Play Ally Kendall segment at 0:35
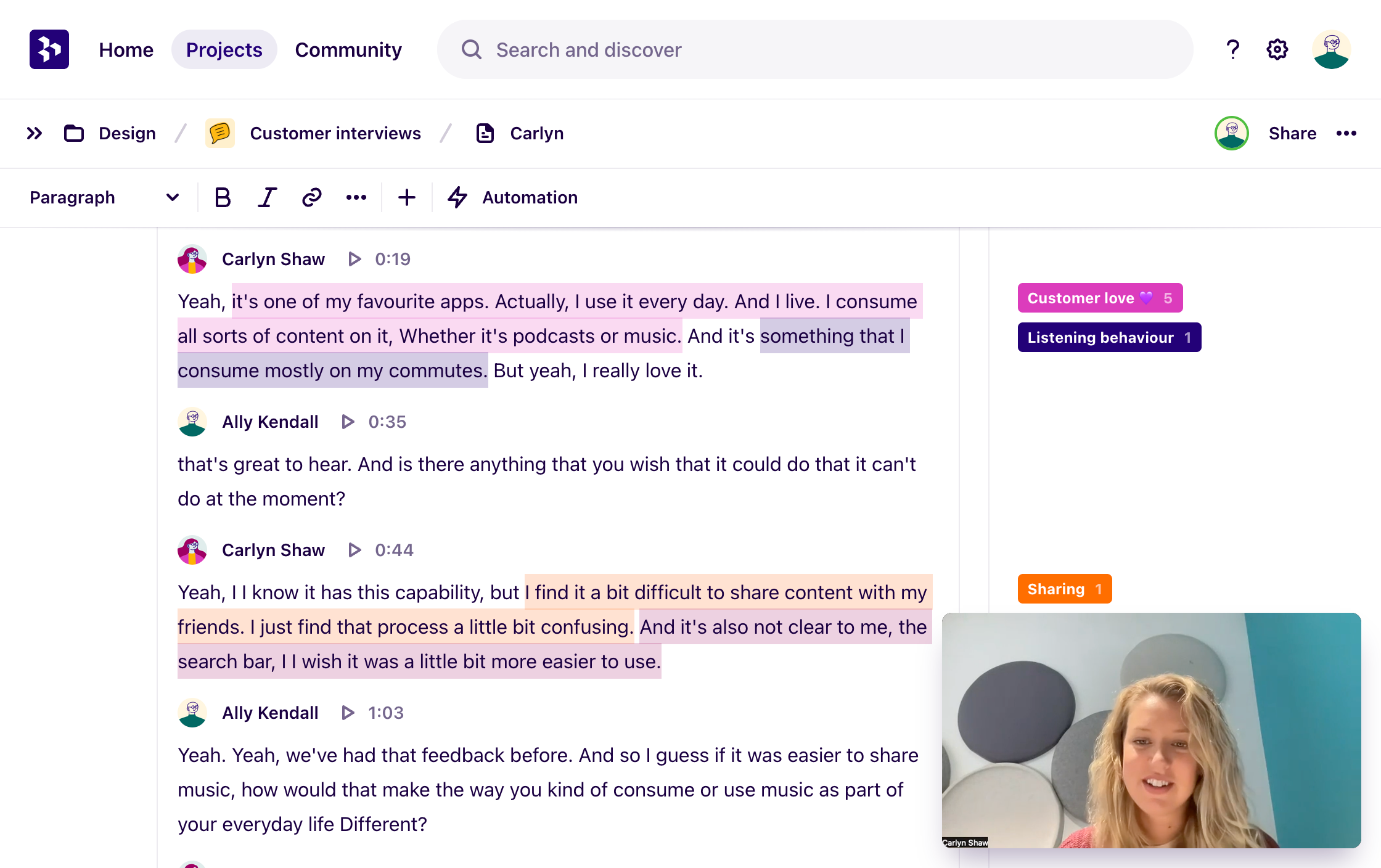Viewport: 1381px width, 868px height. click(x=348, y=422)
